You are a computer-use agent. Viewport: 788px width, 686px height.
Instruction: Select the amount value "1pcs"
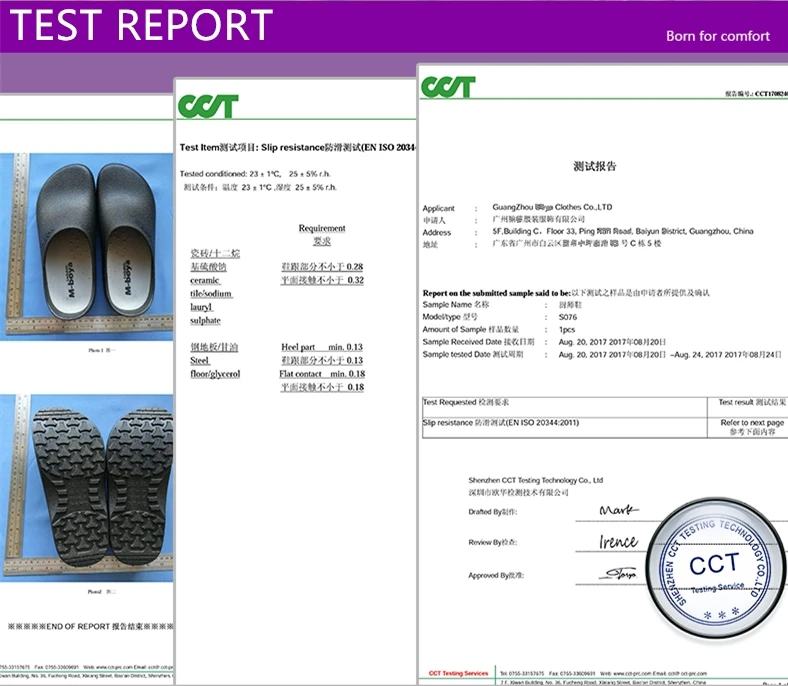(x=567, y=330)
